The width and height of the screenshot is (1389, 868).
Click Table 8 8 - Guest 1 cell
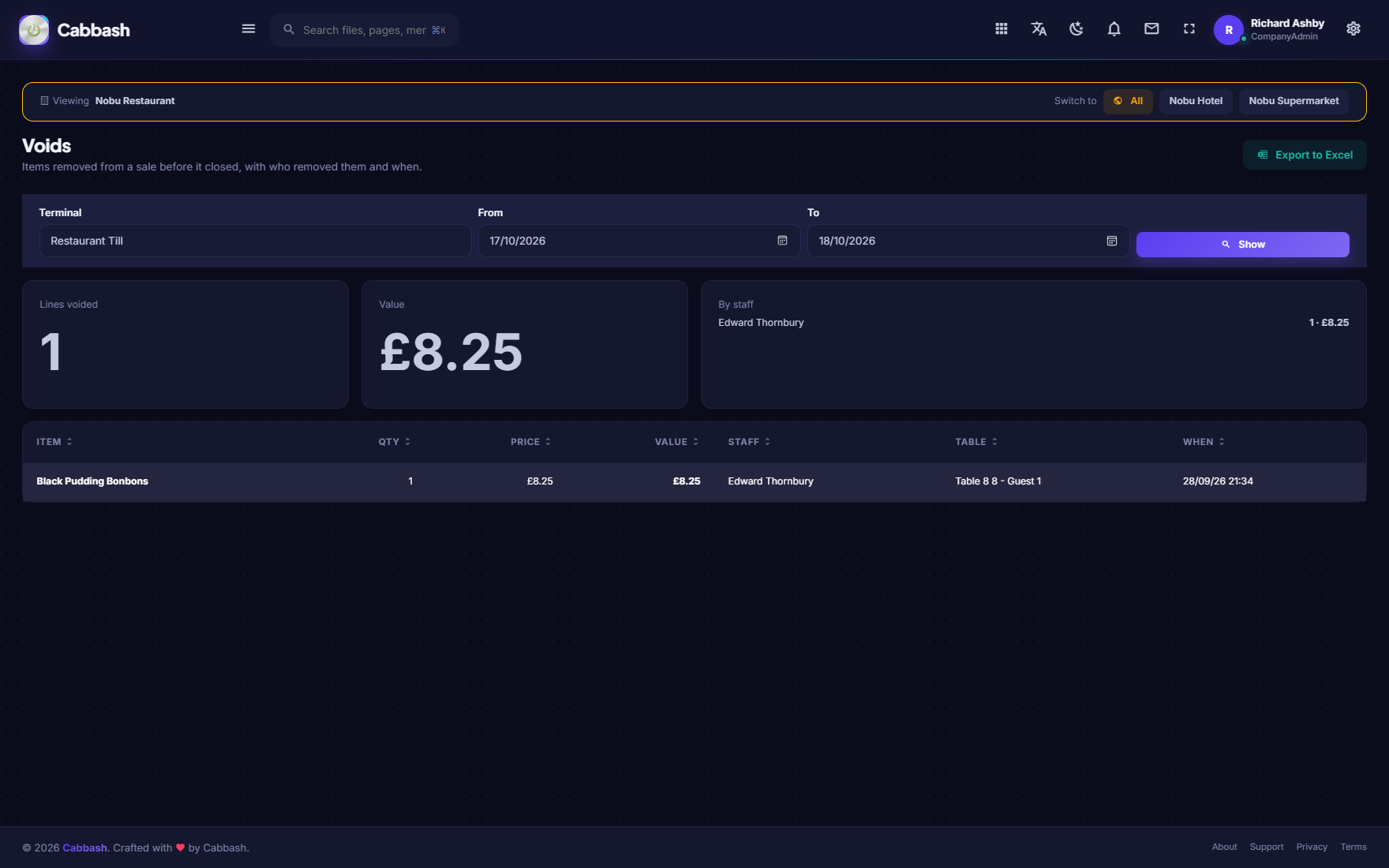998,481
